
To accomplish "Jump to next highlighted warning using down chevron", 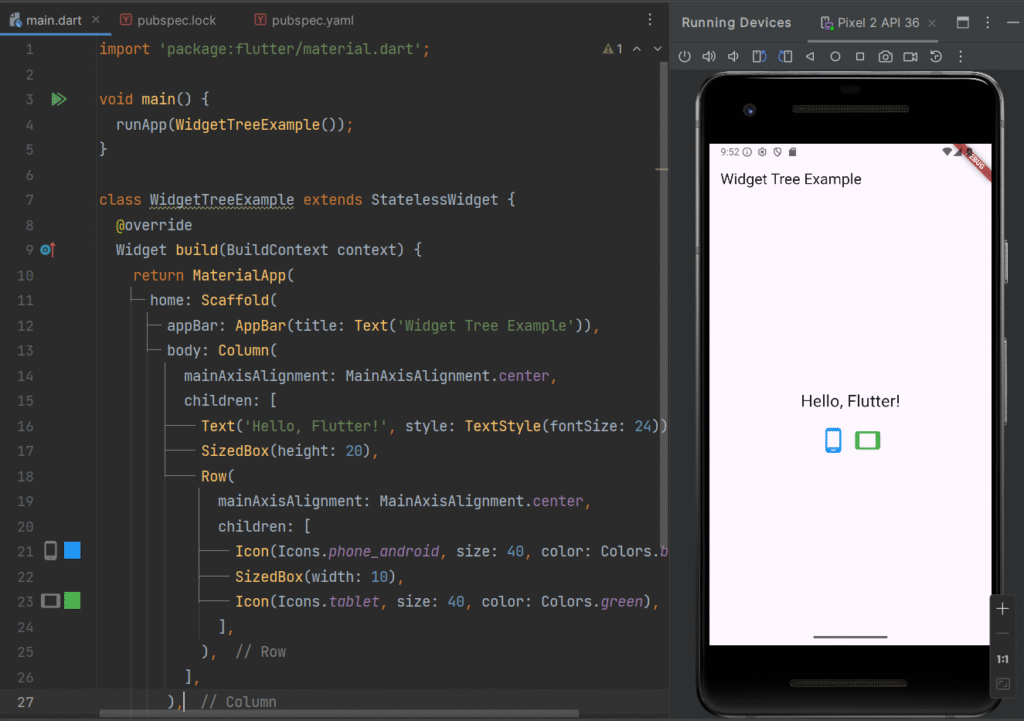I will pos(657,49).
